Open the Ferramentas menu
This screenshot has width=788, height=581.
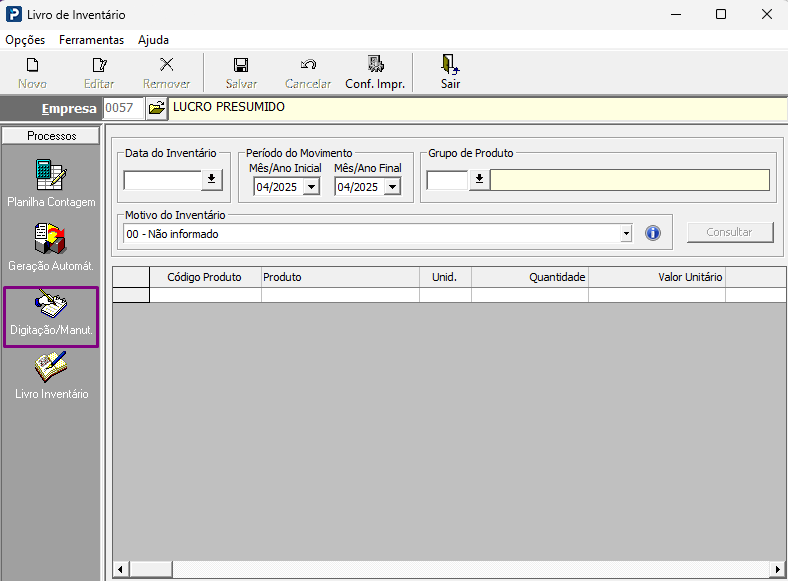pyautogui.click(x=91, y=40)
